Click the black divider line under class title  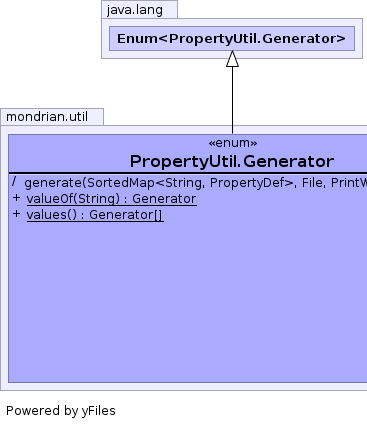[188, 173]
